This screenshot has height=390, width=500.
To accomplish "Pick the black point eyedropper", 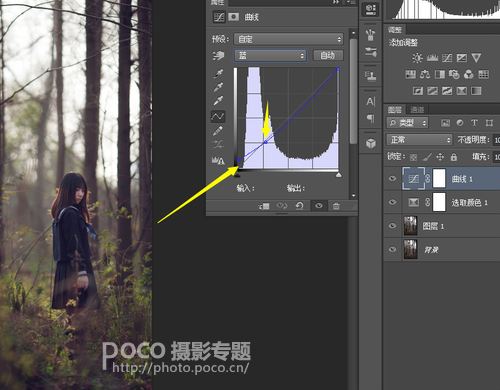I will 218,73.
